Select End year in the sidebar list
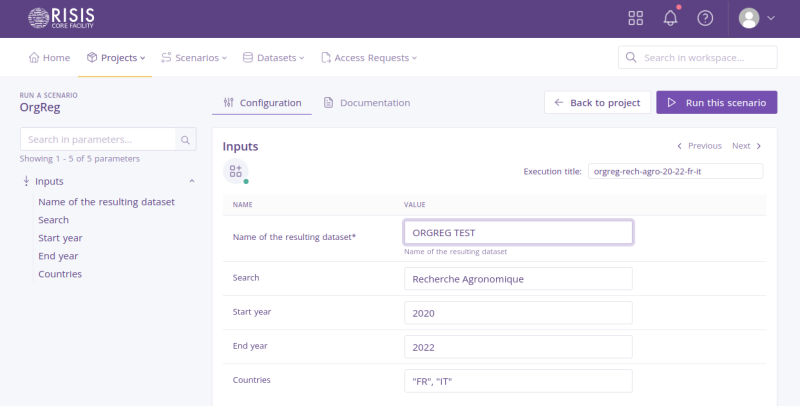This screenshot has height=406, width=800. click(x=59, y=256)
